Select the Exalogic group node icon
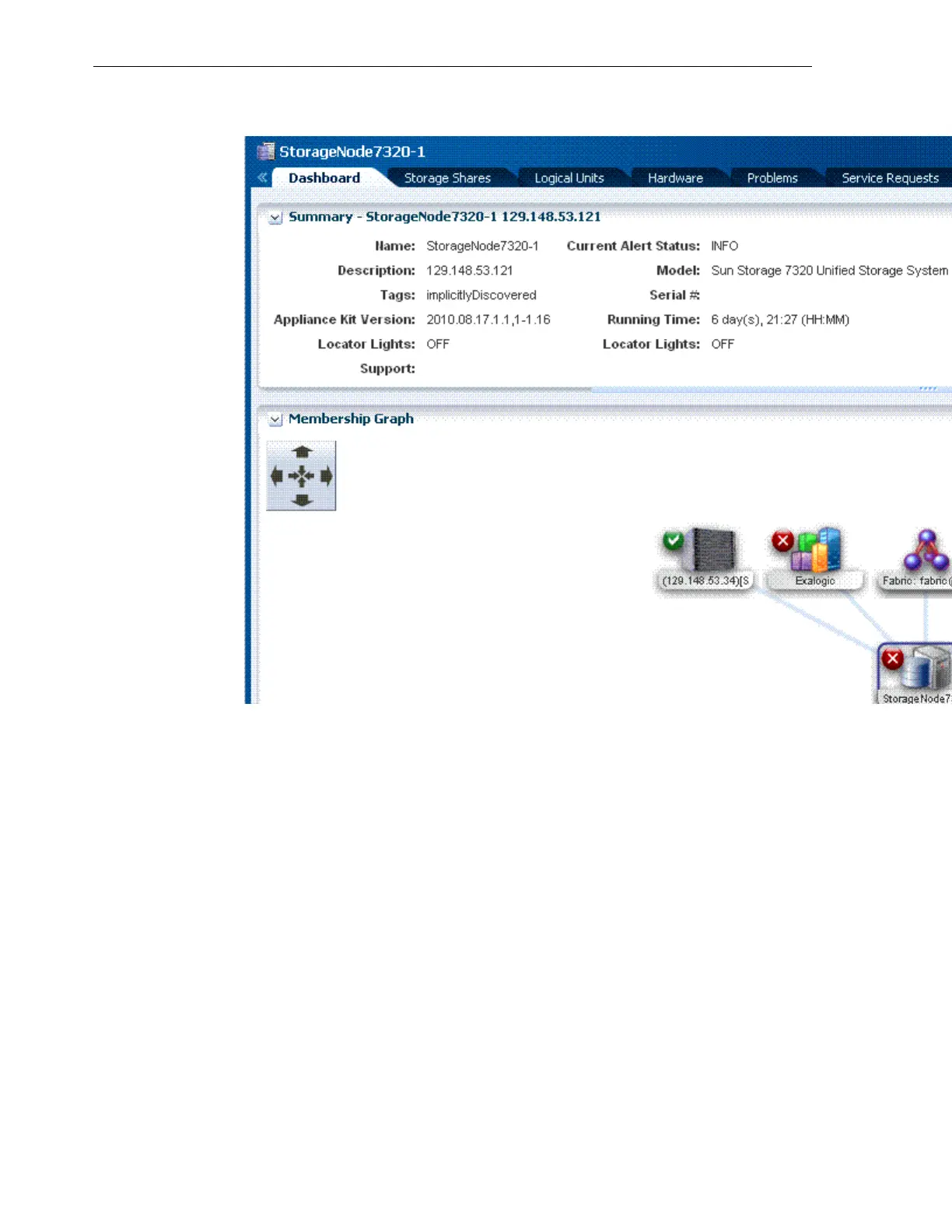 coord(817,550)
